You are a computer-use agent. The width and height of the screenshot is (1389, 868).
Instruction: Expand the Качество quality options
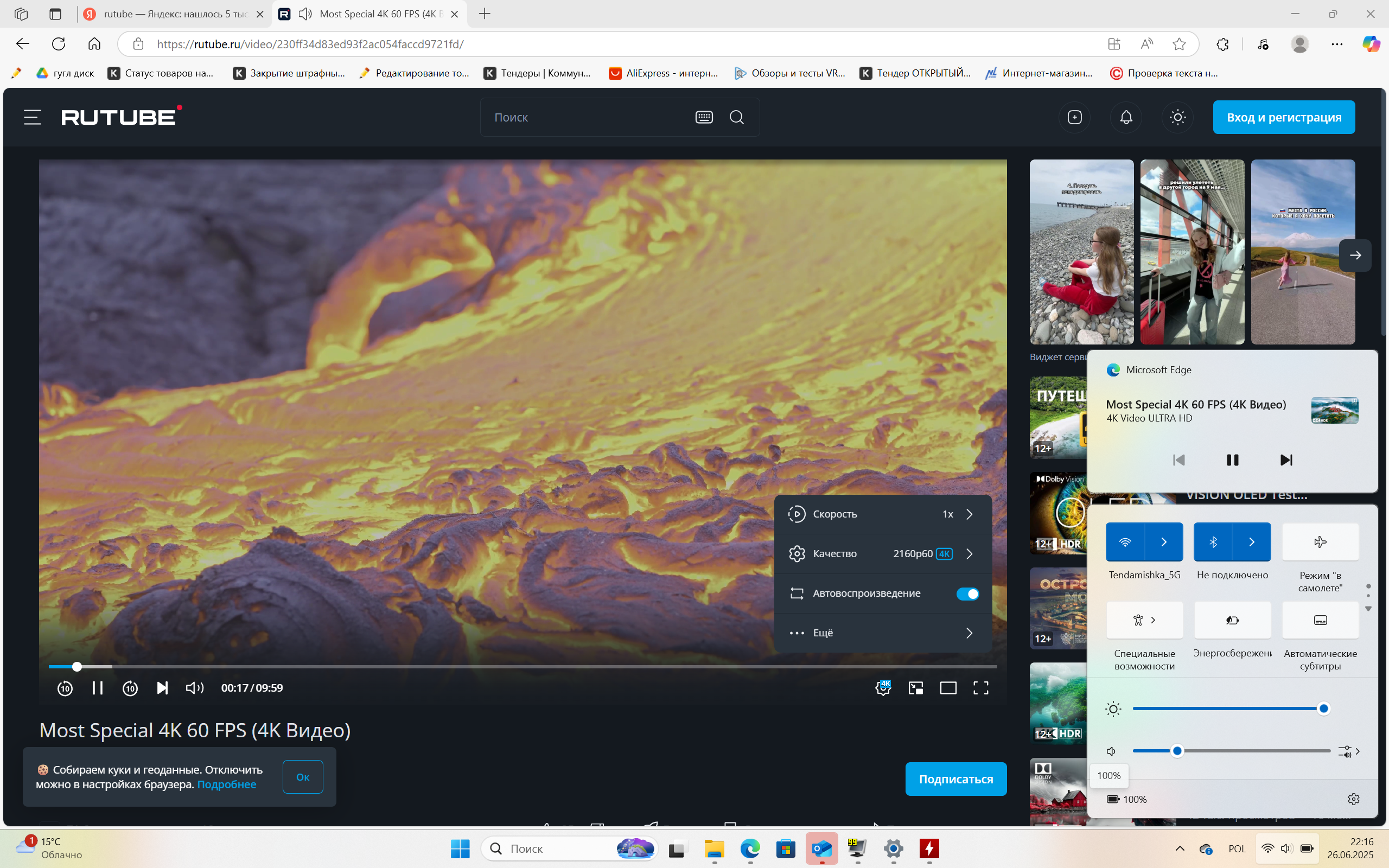point(883,554)
